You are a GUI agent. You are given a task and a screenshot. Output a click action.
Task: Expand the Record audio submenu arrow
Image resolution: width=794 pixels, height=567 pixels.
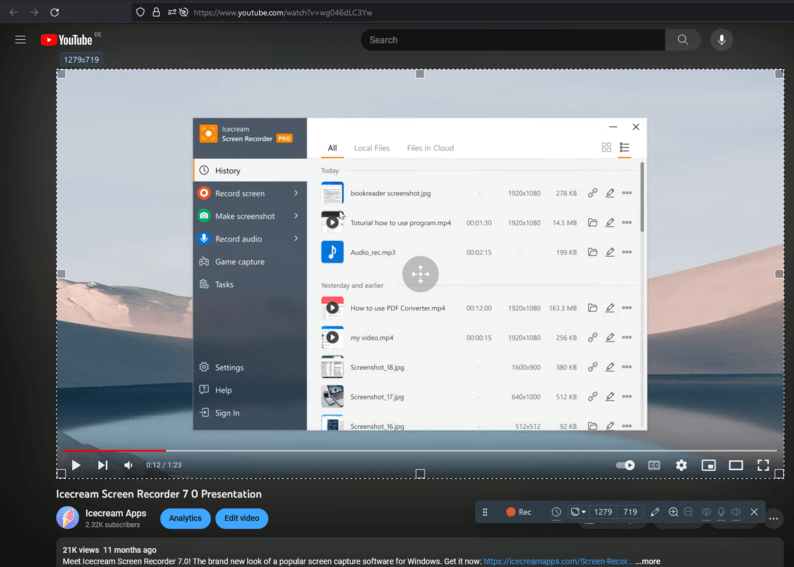click(x=296, y=238)
